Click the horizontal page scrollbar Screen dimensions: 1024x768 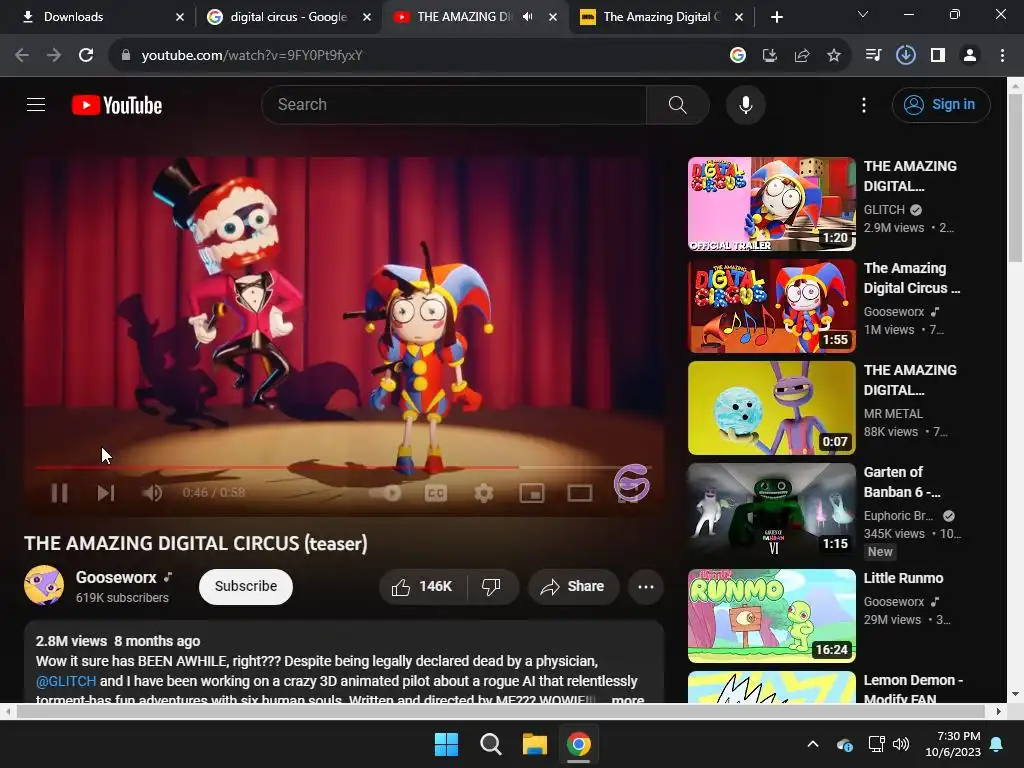(x=500, y=711)
